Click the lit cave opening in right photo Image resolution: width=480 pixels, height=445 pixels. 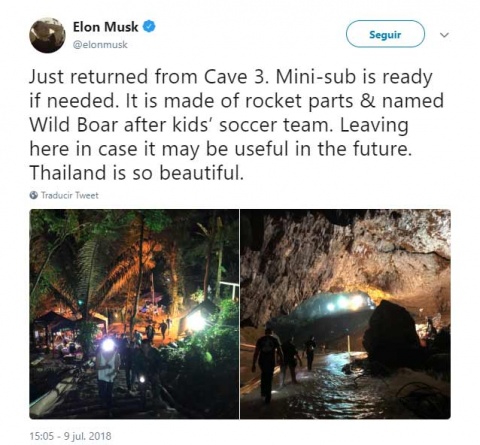pos(342,305)
